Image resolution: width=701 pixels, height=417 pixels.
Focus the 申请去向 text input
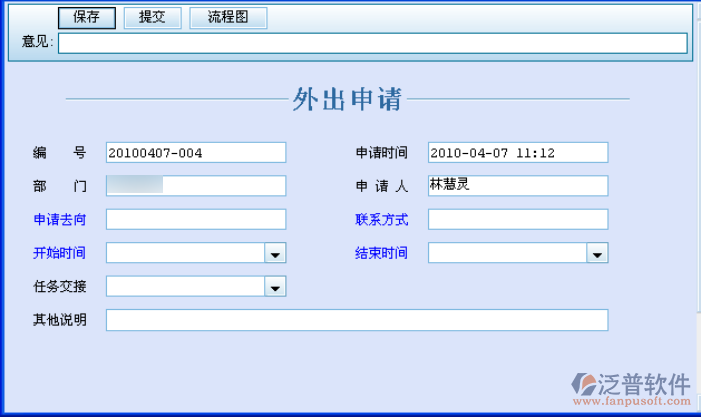pyautogui.click(x=195, y=219)
